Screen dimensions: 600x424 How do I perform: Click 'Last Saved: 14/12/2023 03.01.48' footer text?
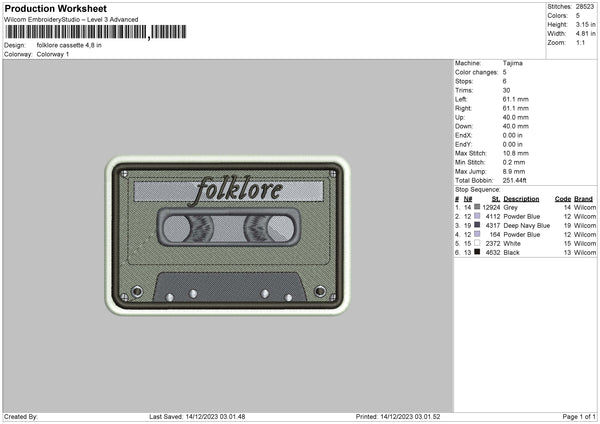pos(197,416)
